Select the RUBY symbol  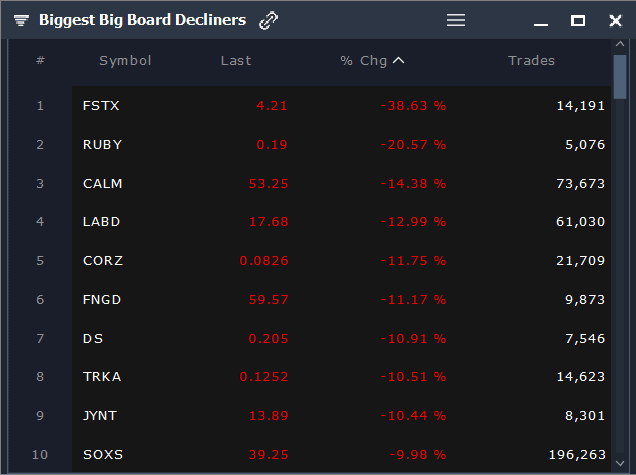(102, 144)
